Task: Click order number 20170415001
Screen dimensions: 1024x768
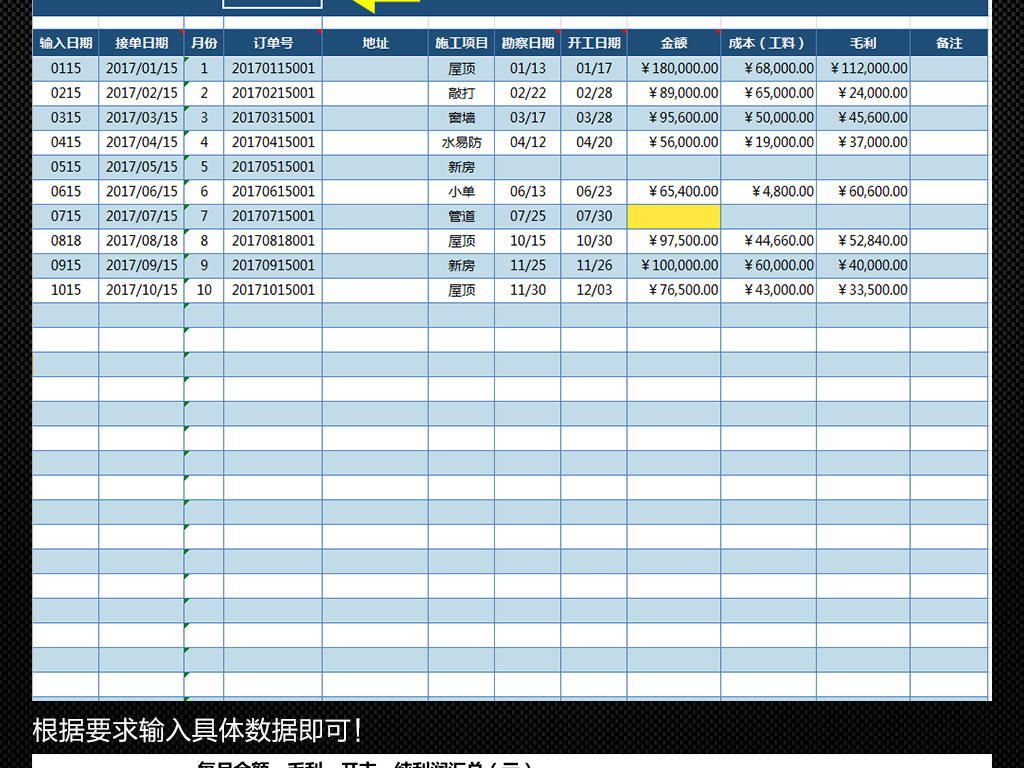Action: [273, 142]
